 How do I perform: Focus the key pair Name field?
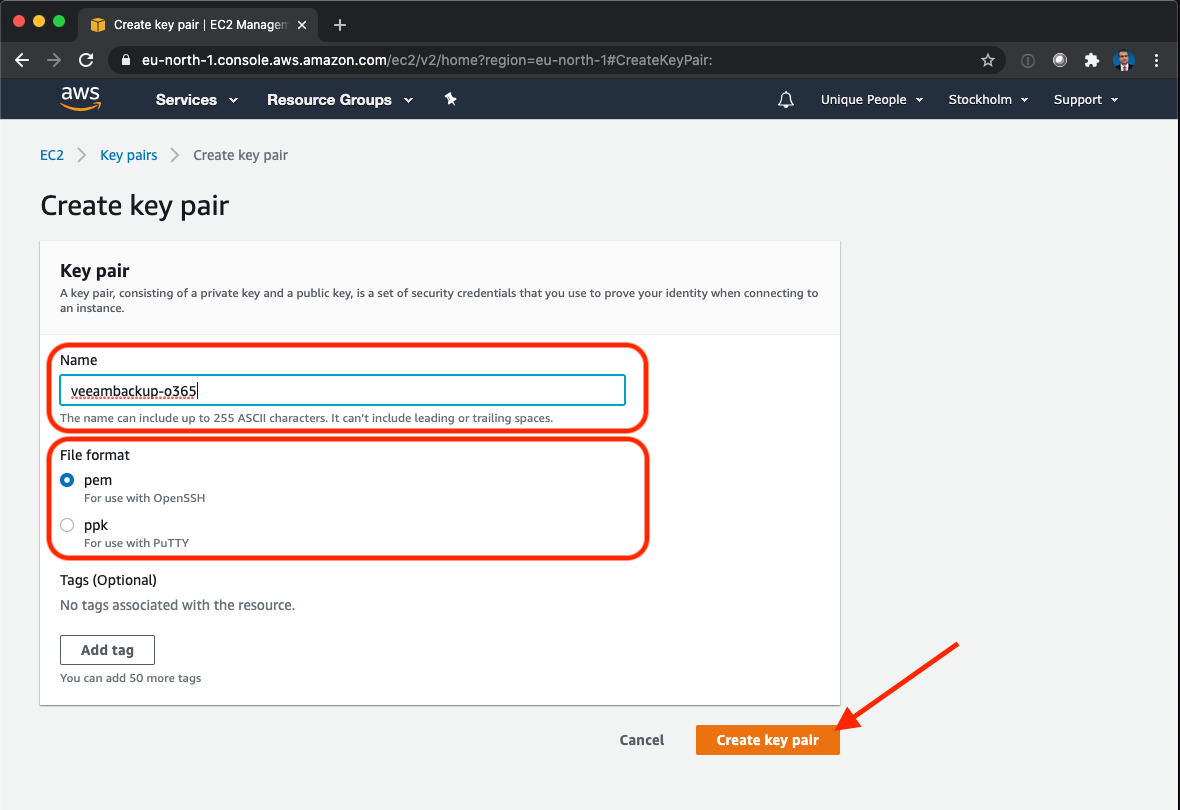(x=342, y=391)
